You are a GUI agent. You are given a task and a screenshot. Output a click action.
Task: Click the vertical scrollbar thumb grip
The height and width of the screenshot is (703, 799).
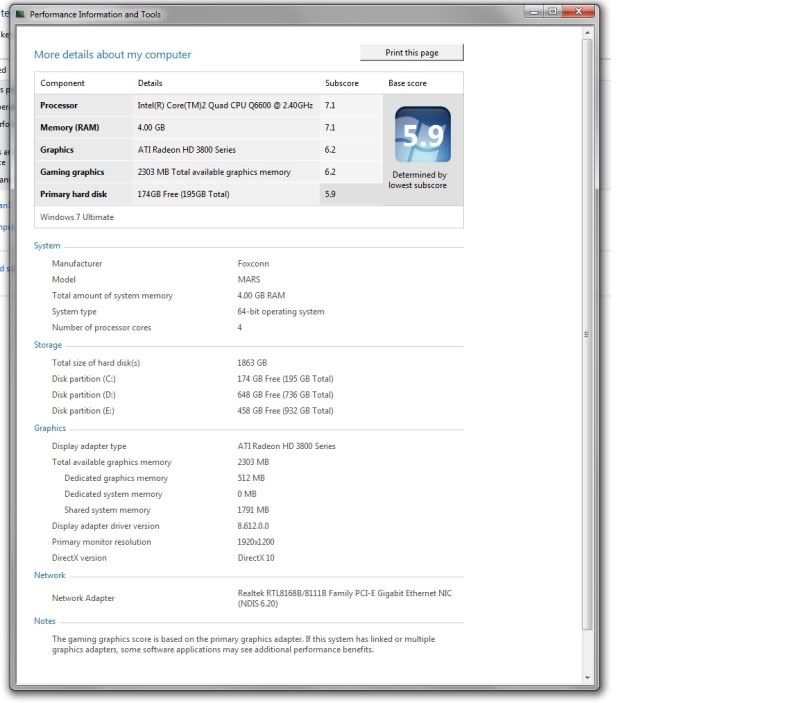(587, 335)
